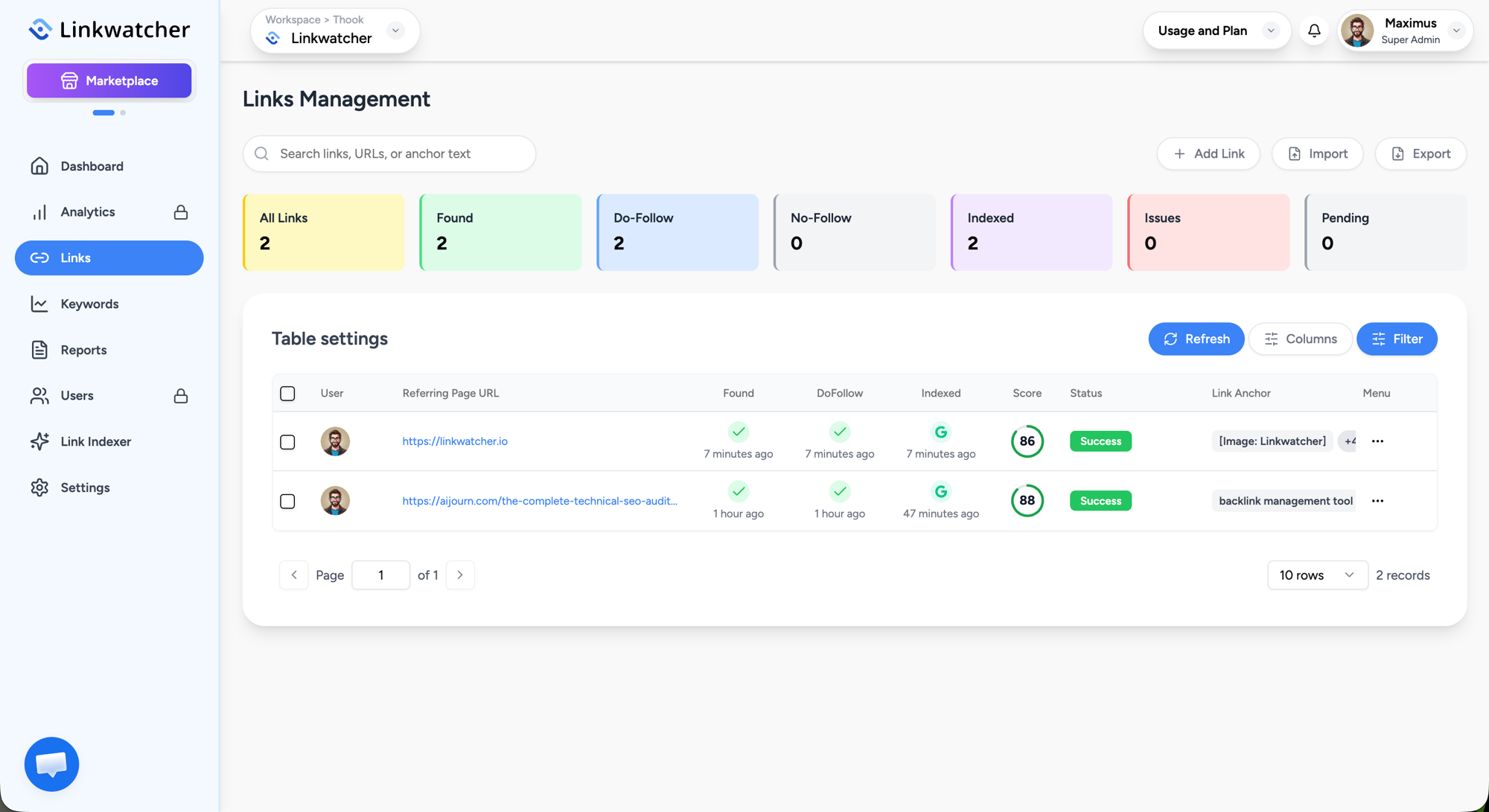Click the Users lock icon
This screenshot has width=1489, height=812.
(181, 395)
